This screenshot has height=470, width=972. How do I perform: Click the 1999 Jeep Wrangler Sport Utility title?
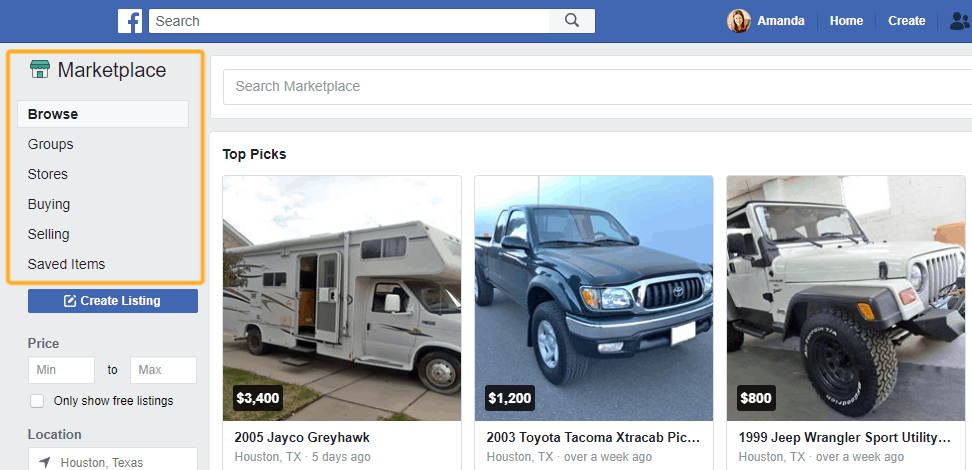(x=844, y=438)
